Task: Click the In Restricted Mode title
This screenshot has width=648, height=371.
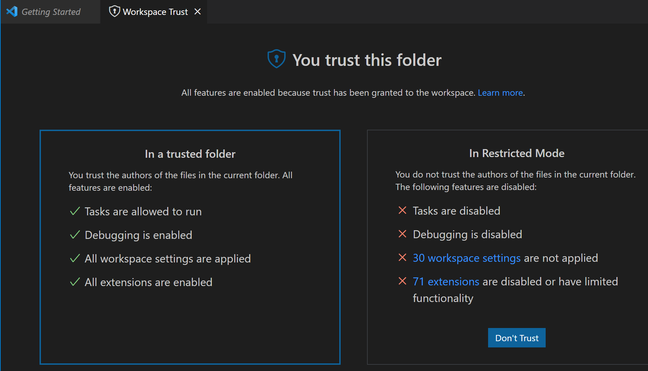Action: [x=517, y=153]
